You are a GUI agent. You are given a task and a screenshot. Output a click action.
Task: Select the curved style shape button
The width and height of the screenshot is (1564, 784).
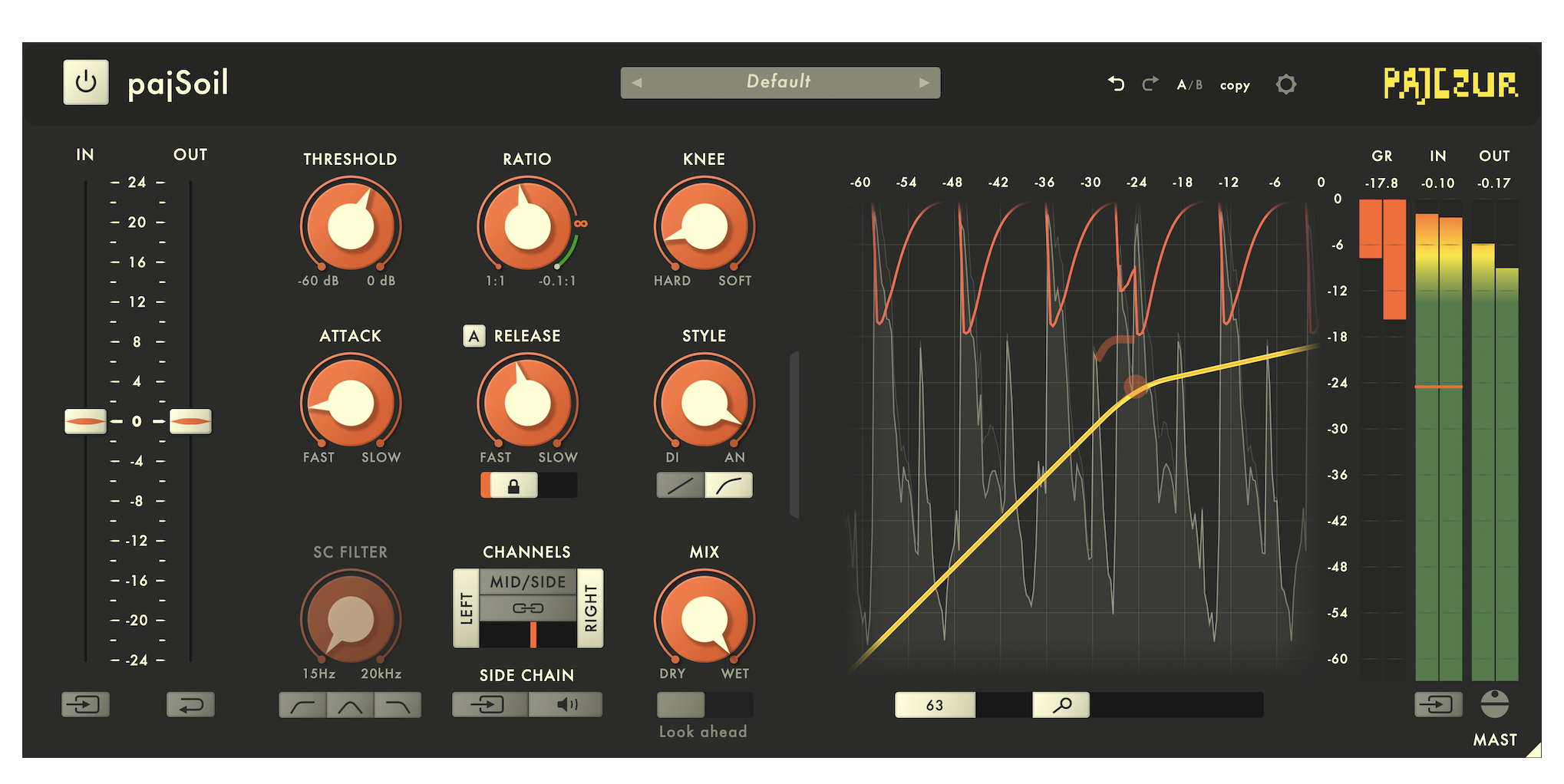(x=728, y=485)
